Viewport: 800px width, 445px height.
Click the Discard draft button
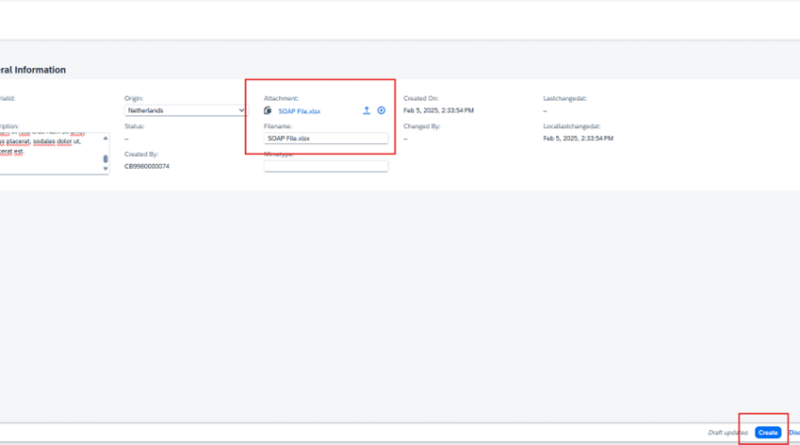[793, 432]
